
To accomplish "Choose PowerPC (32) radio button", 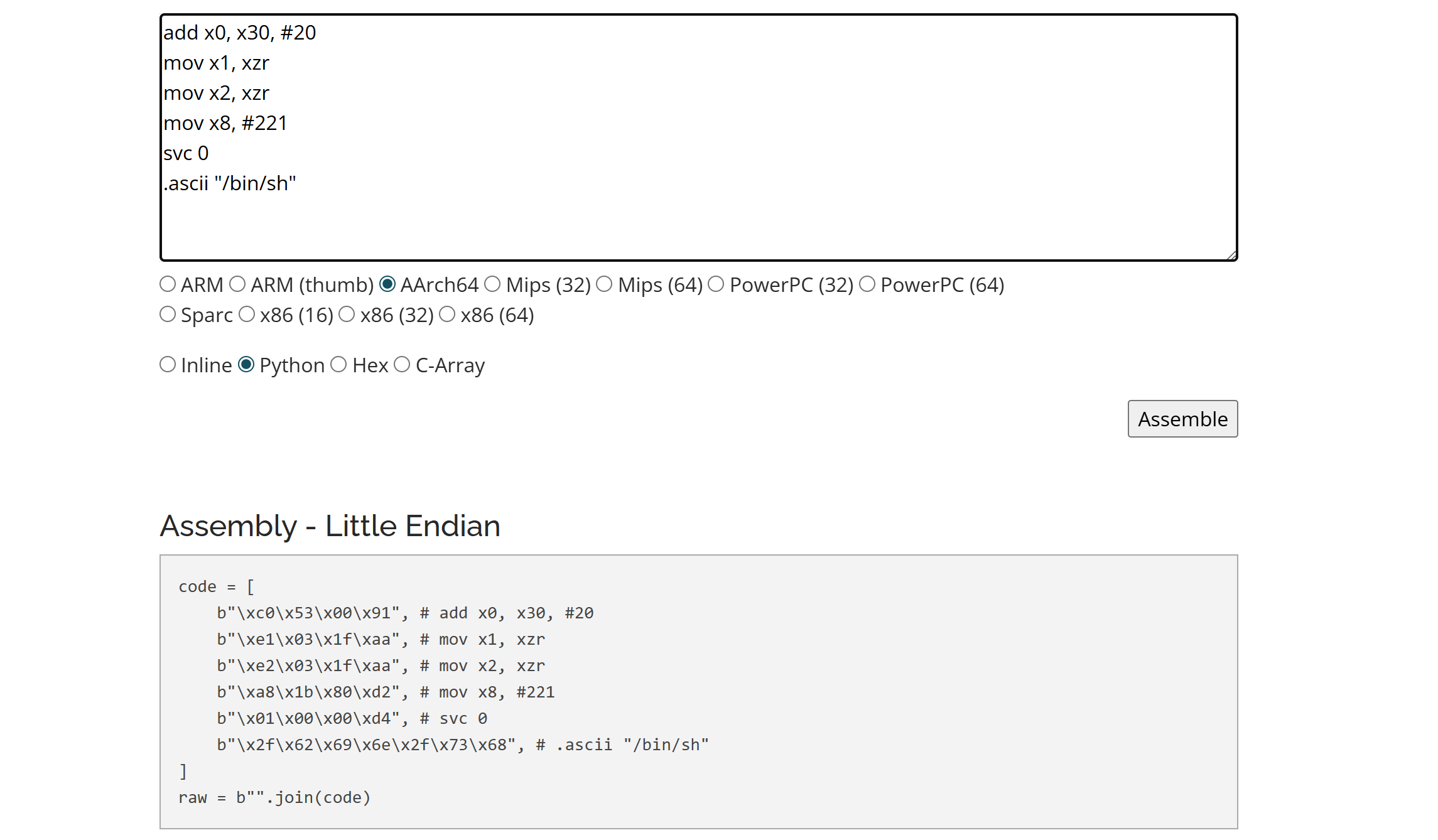I will point(716,284).
